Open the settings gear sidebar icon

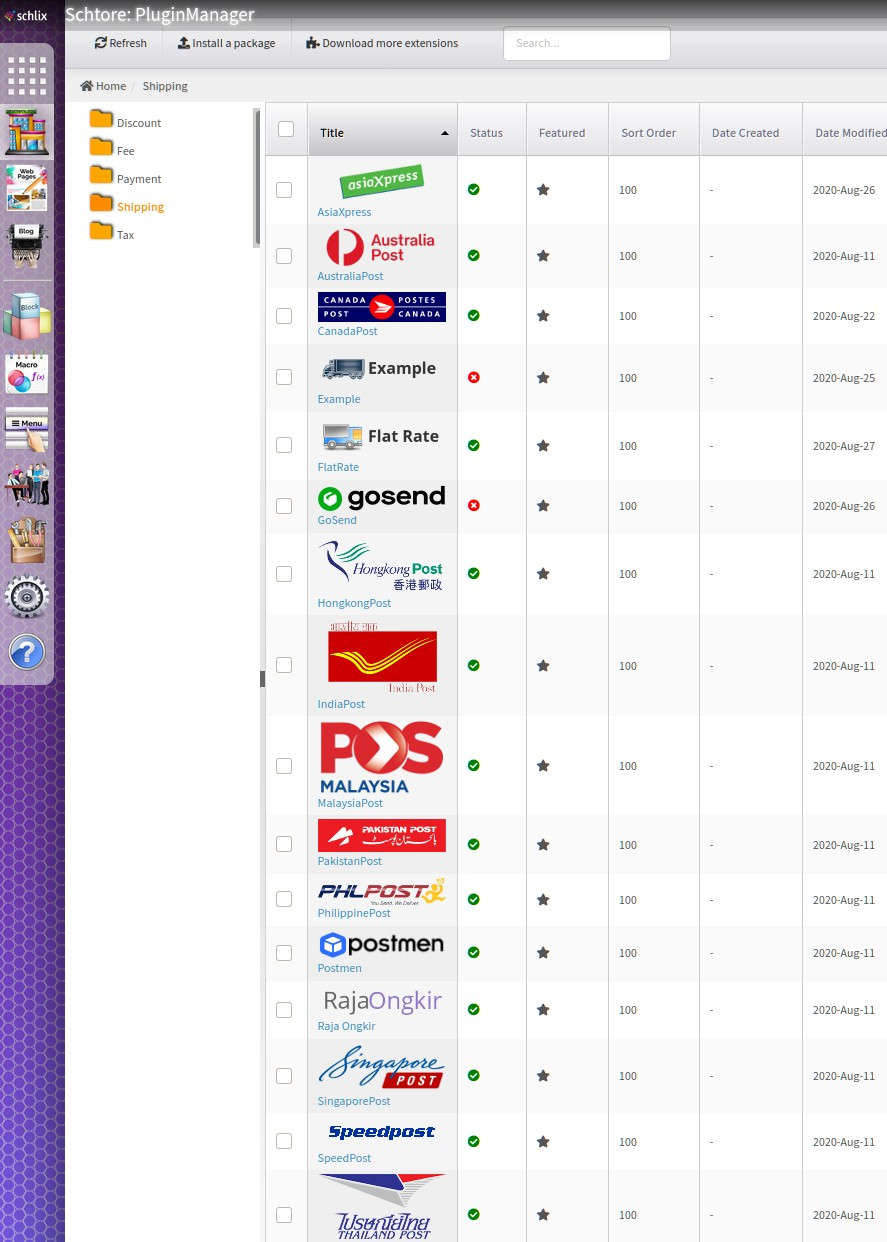click(27, 597)
